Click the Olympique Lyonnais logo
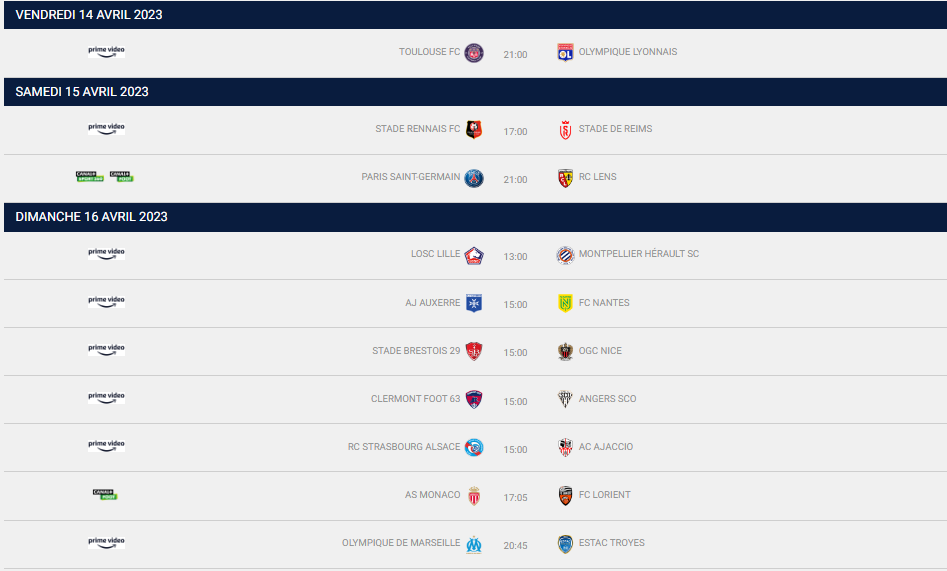This screenshot has width=947, height=571. (x=565, y=52)
